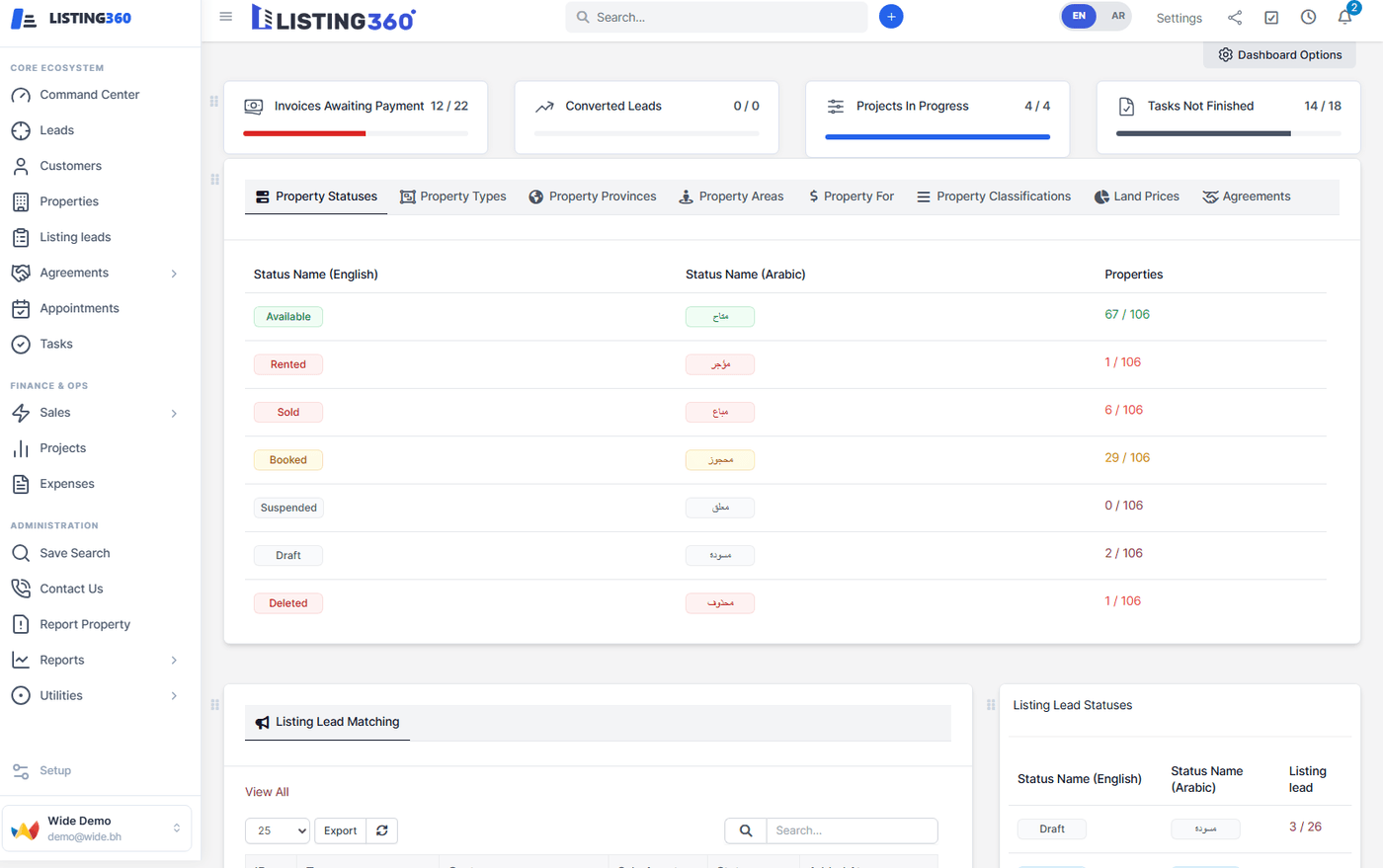Switch to Property Provinces tab
This screenshot has width=1383, height=868.
pos(593,197)
